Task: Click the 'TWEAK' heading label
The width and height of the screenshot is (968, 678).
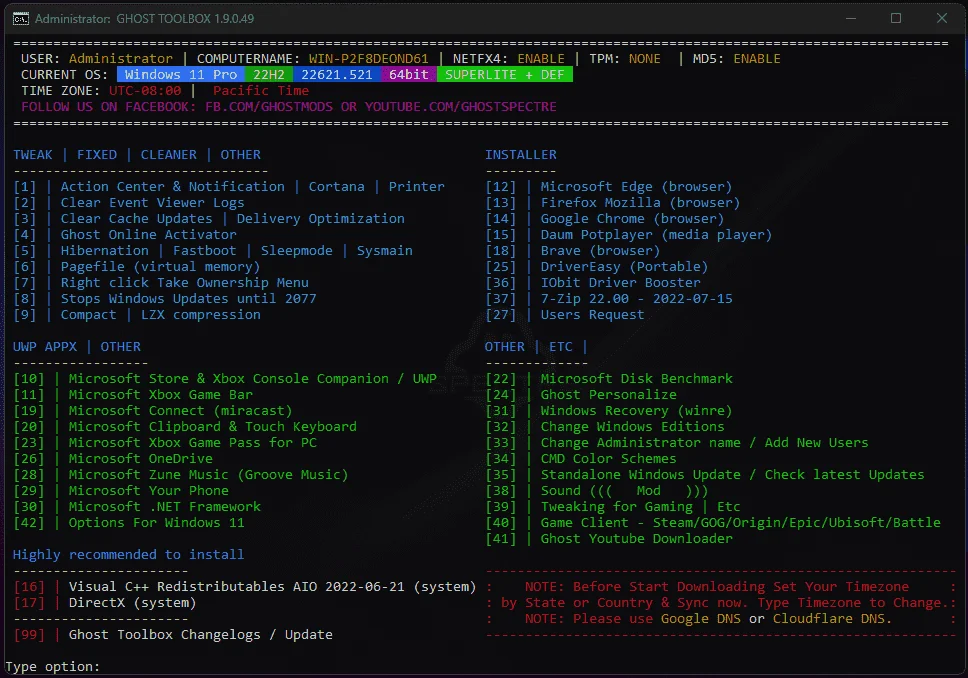Action: point(33,155)
